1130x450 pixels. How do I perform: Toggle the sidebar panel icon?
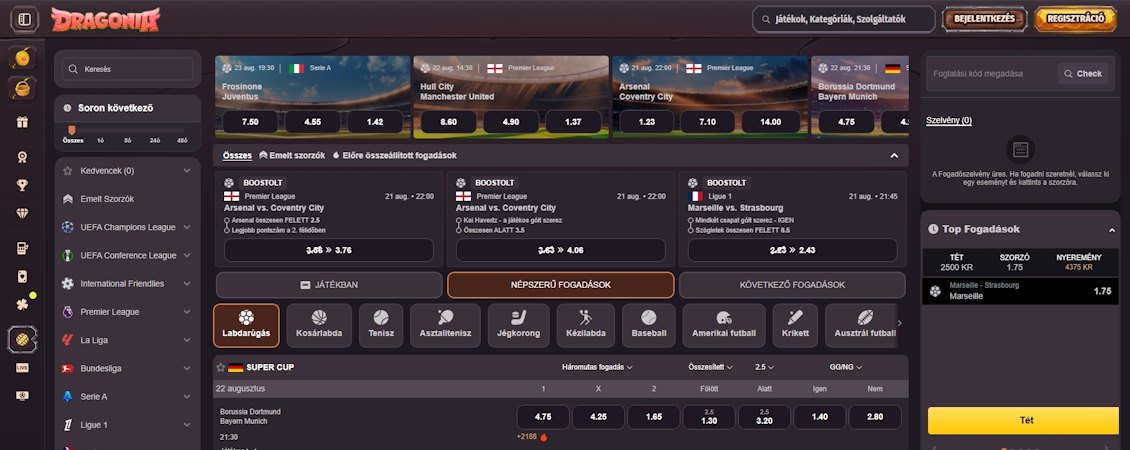(x=25, y=19)
